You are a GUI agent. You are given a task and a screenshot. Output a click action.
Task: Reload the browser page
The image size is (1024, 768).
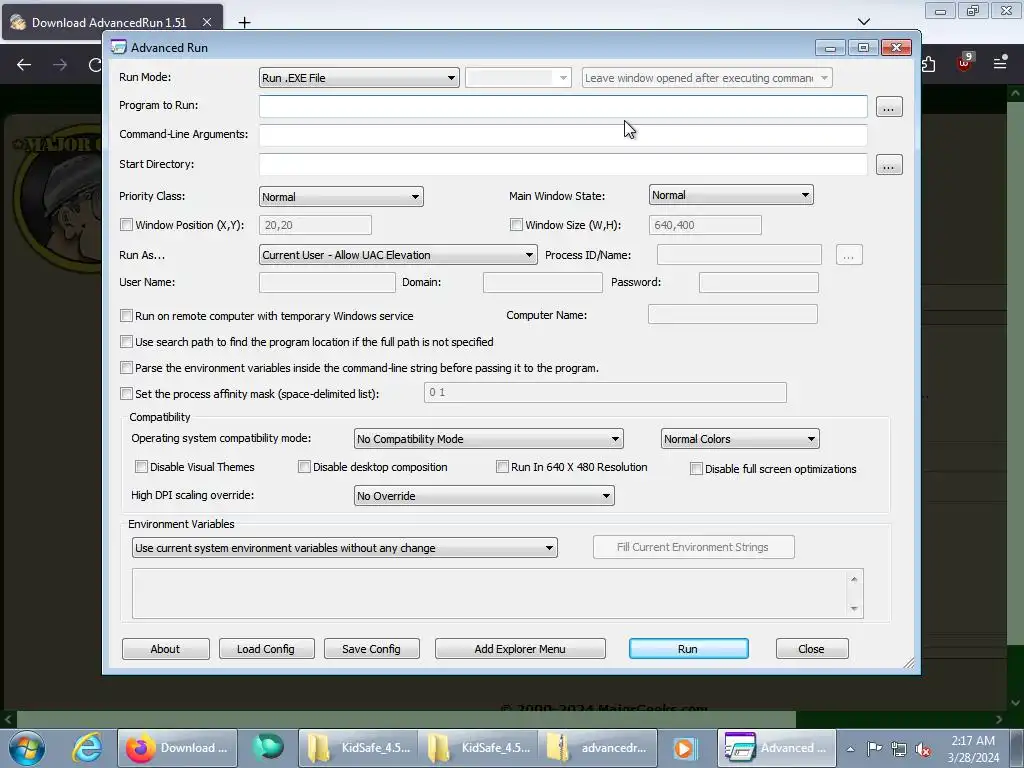95,65
